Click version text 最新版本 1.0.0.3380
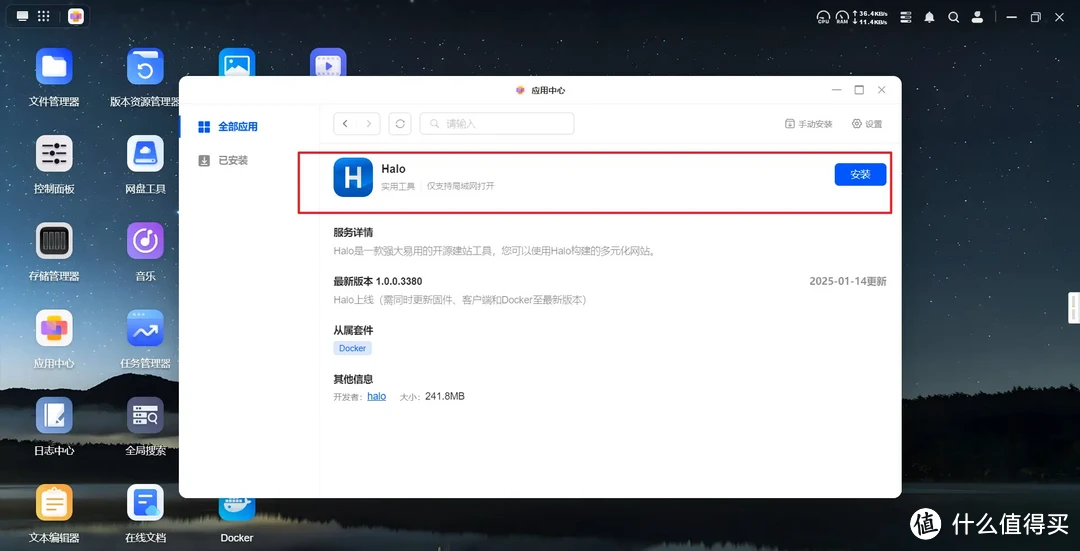Image resolution: width=1080 pixels, height=551 pixels. pyautogui.click(x=377, y=281)
